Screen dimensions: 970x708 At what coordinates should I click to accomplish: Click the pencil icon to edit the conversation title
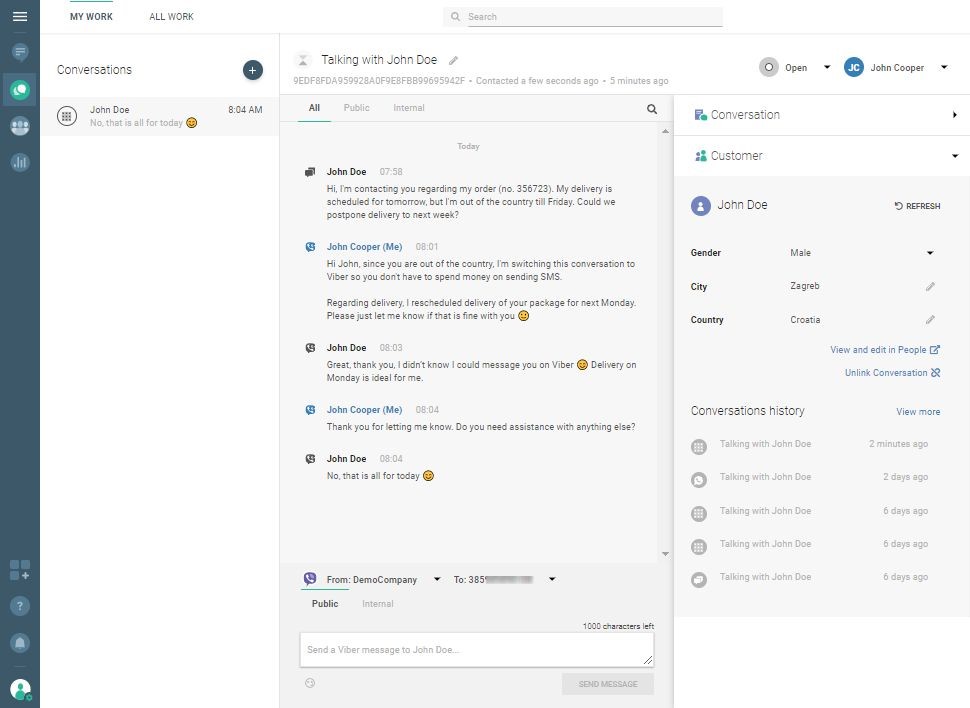[453, 61]
